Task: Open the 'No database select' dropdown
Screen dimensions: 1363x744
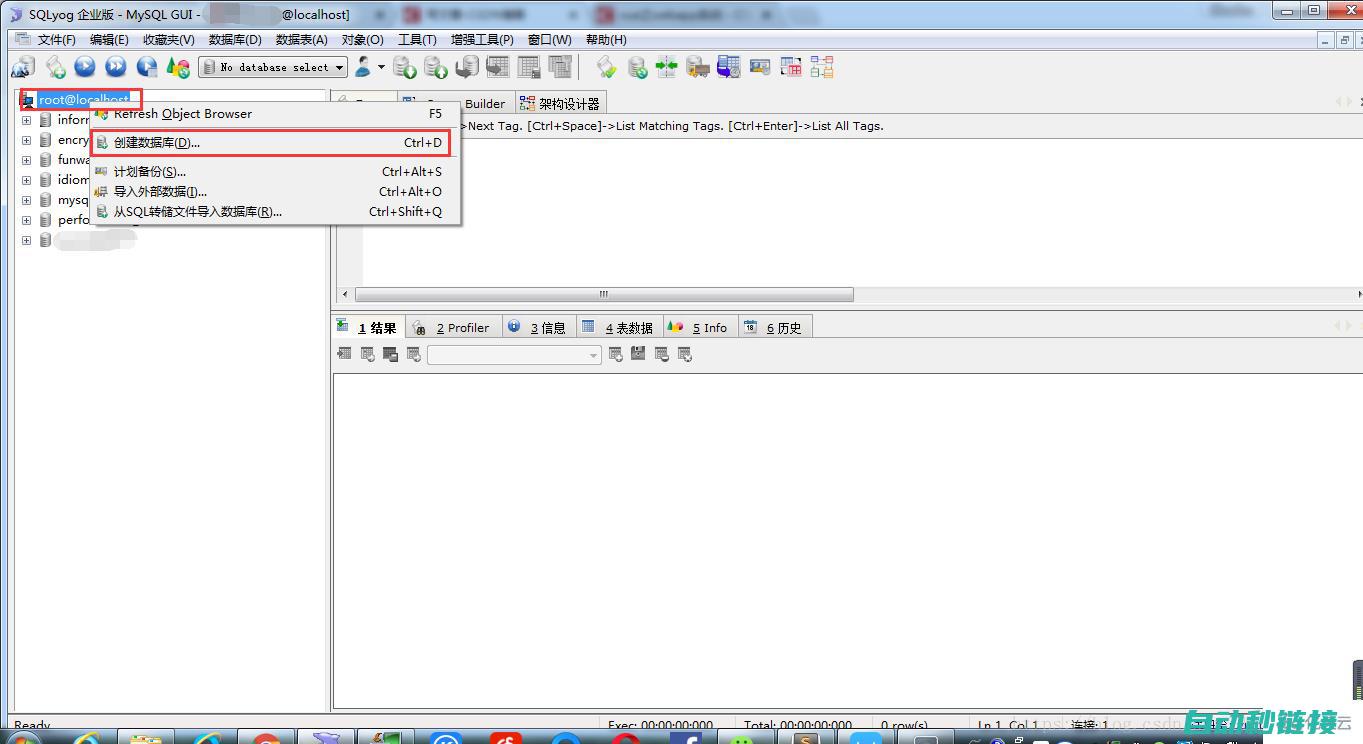Action: point(273,67)
